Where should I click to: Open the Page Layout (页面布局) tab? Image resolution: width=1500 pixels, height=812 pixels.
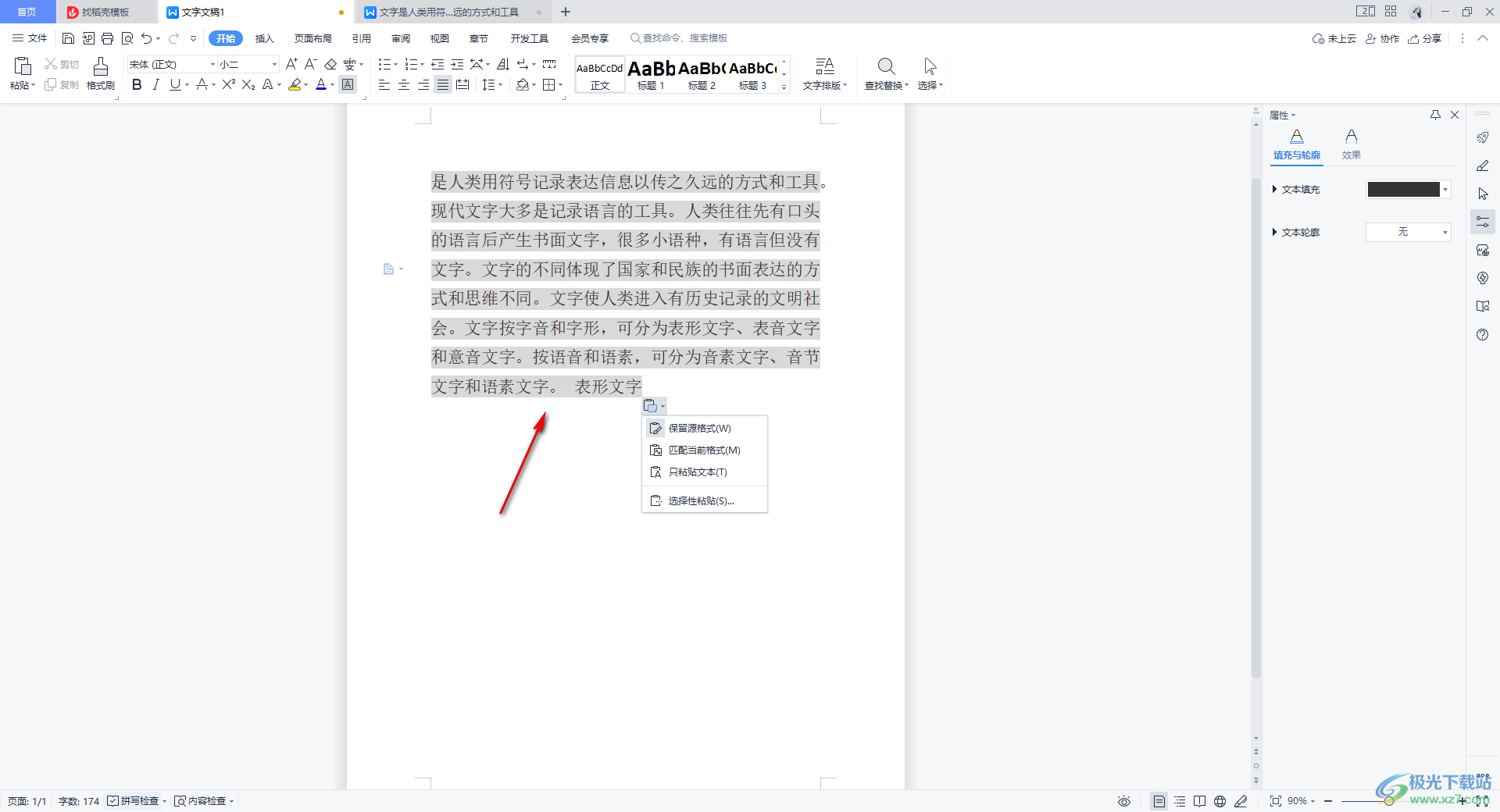click(312, 38)
